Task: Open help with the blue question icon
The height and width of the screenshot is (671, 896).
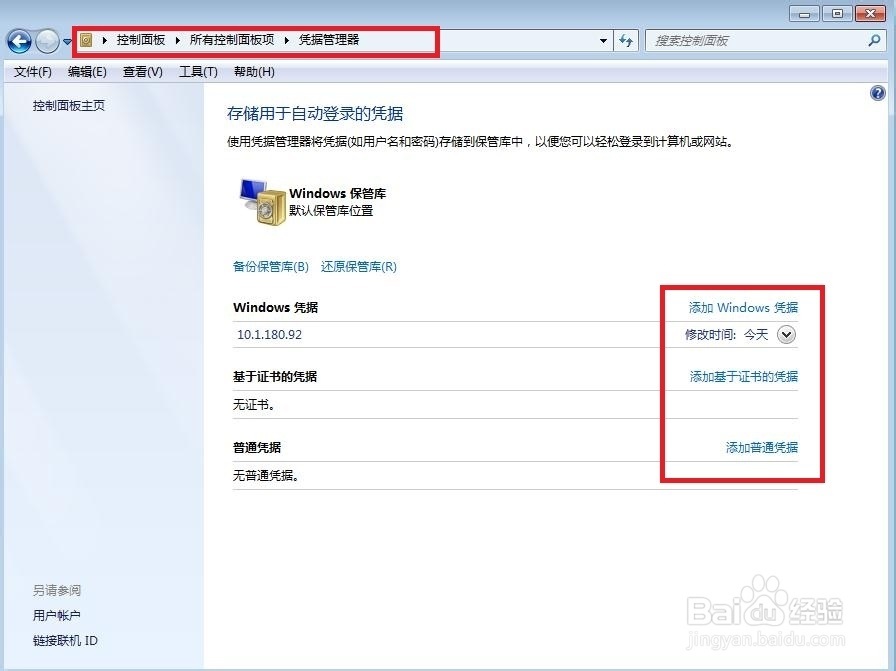Action: (x=878, y=93)
